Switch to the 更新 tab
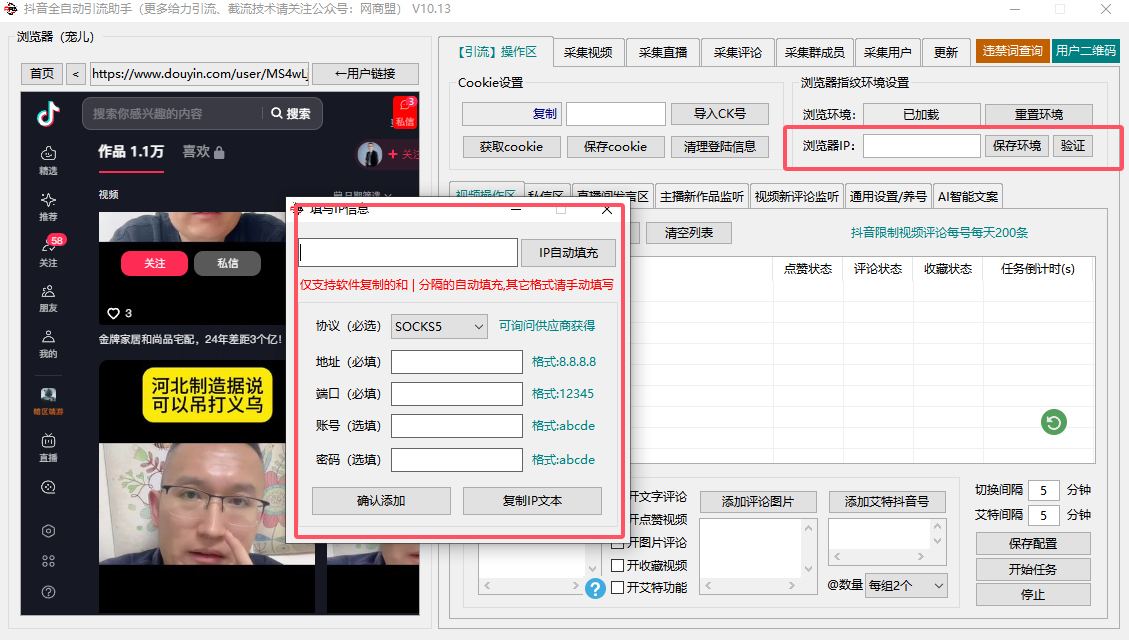The height and width of the screenshot is (640, 1129). 945,53
